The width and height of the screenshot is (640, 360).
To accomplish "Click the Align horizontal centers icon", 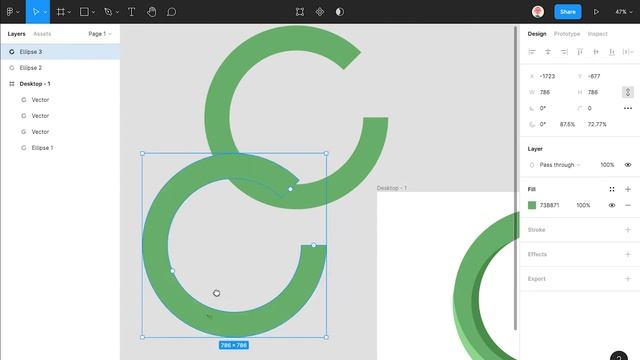I will (x=548, y=52).
